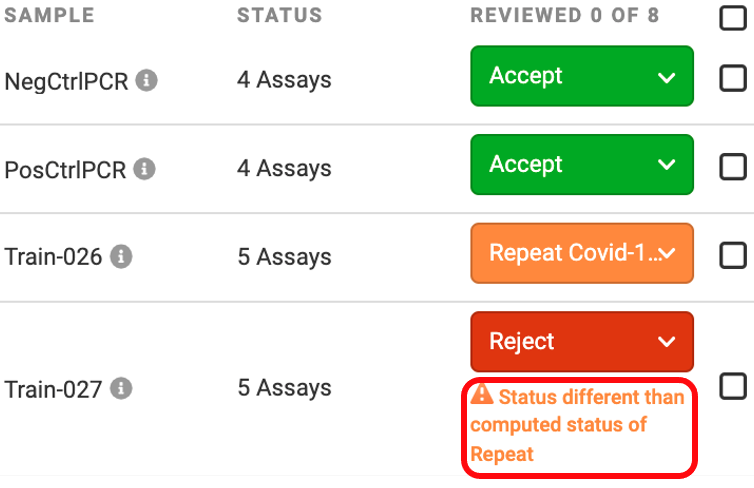The image size is (754, 488).
Task: Click the REVIEWED 0 OF 8 header
Action: 565,15
